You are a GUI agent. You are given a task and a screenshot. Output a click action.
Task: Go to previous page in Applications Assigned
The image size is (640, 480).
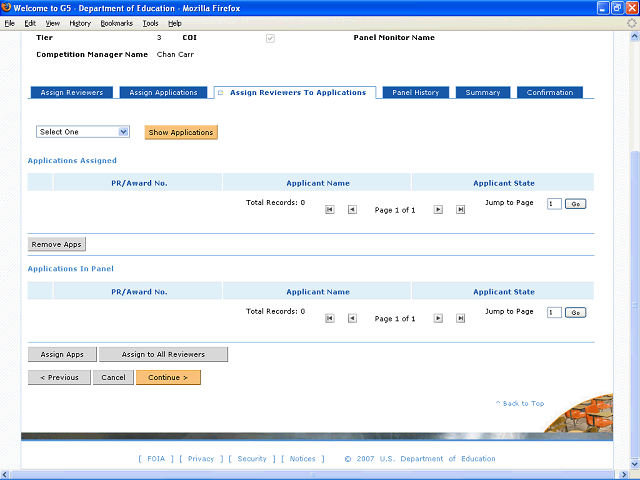(352, 209)
